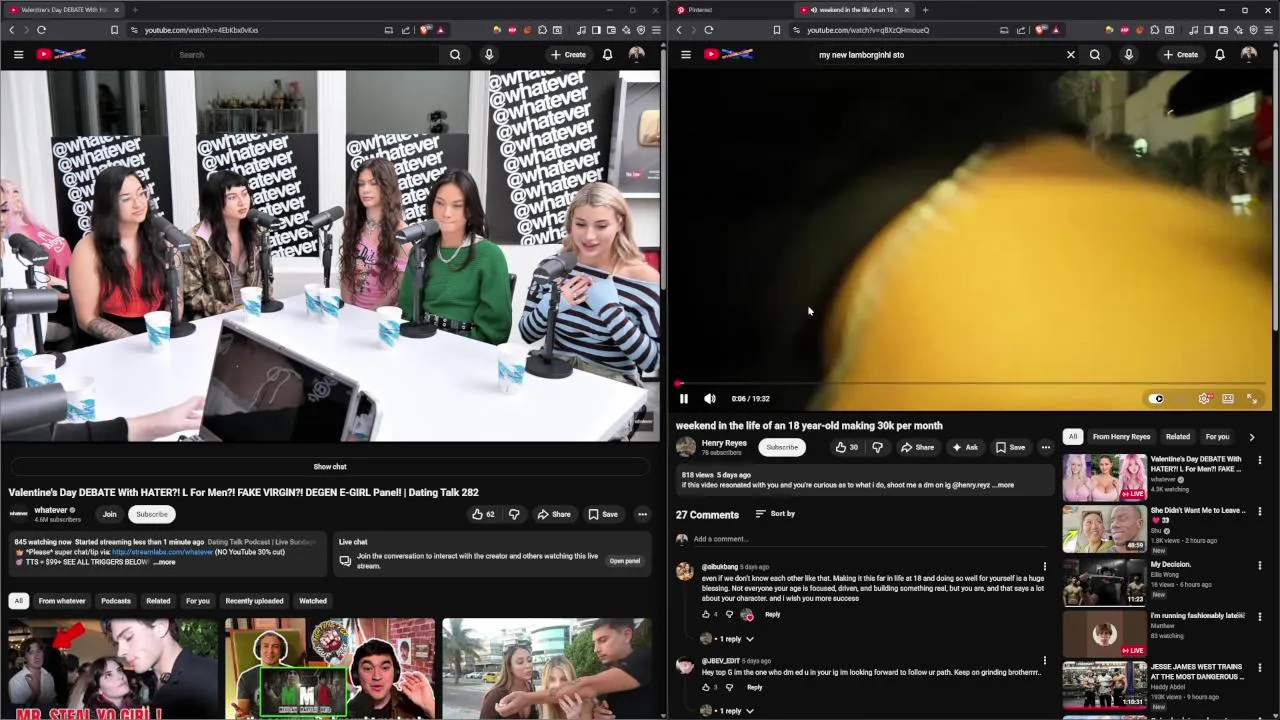Open account avatar menu in right window
Viewport: 1280px width, 720px height.
pos(1249,54)
